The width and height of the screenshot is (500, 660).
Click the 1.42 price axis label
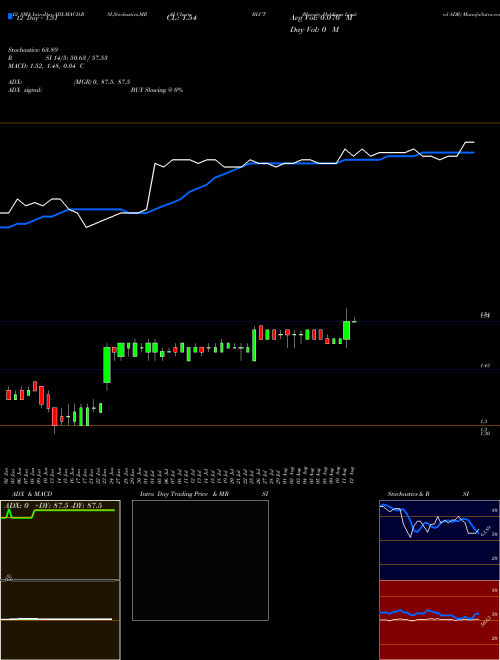pyautogui.click(x=485, y=366)
